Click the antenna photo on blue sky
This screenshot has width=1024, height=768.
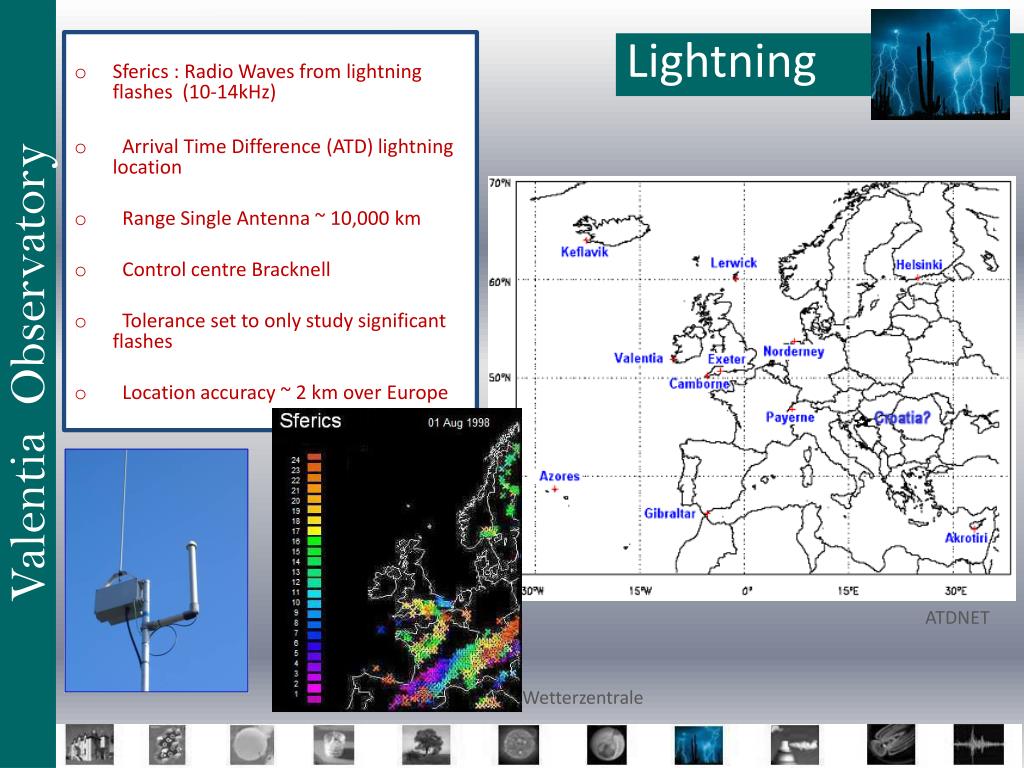(x=156, y=570)
